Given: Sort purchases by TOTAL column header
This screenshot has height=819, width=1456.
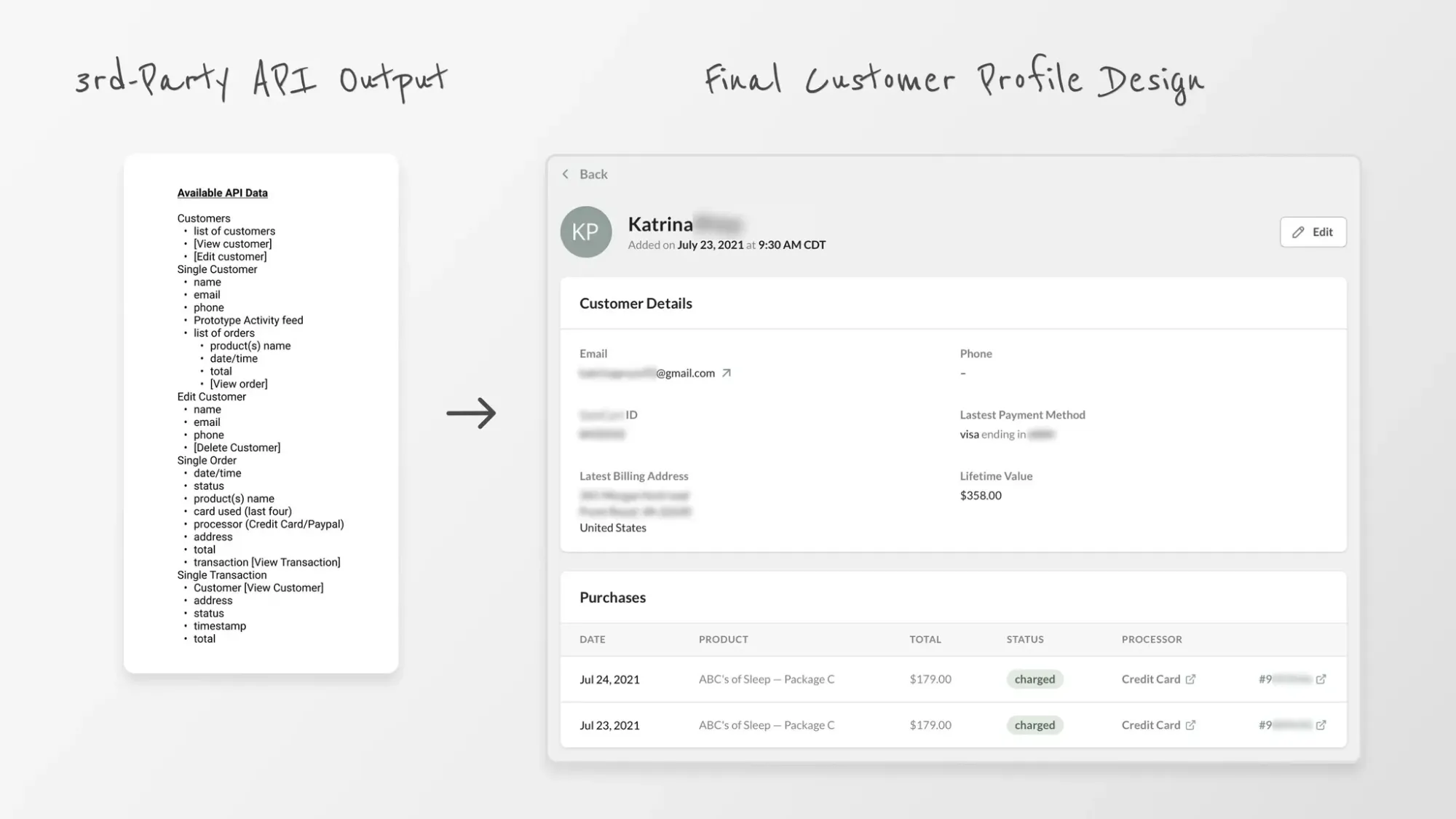Looking at the screenshot, I should click(x=925, y=639).
